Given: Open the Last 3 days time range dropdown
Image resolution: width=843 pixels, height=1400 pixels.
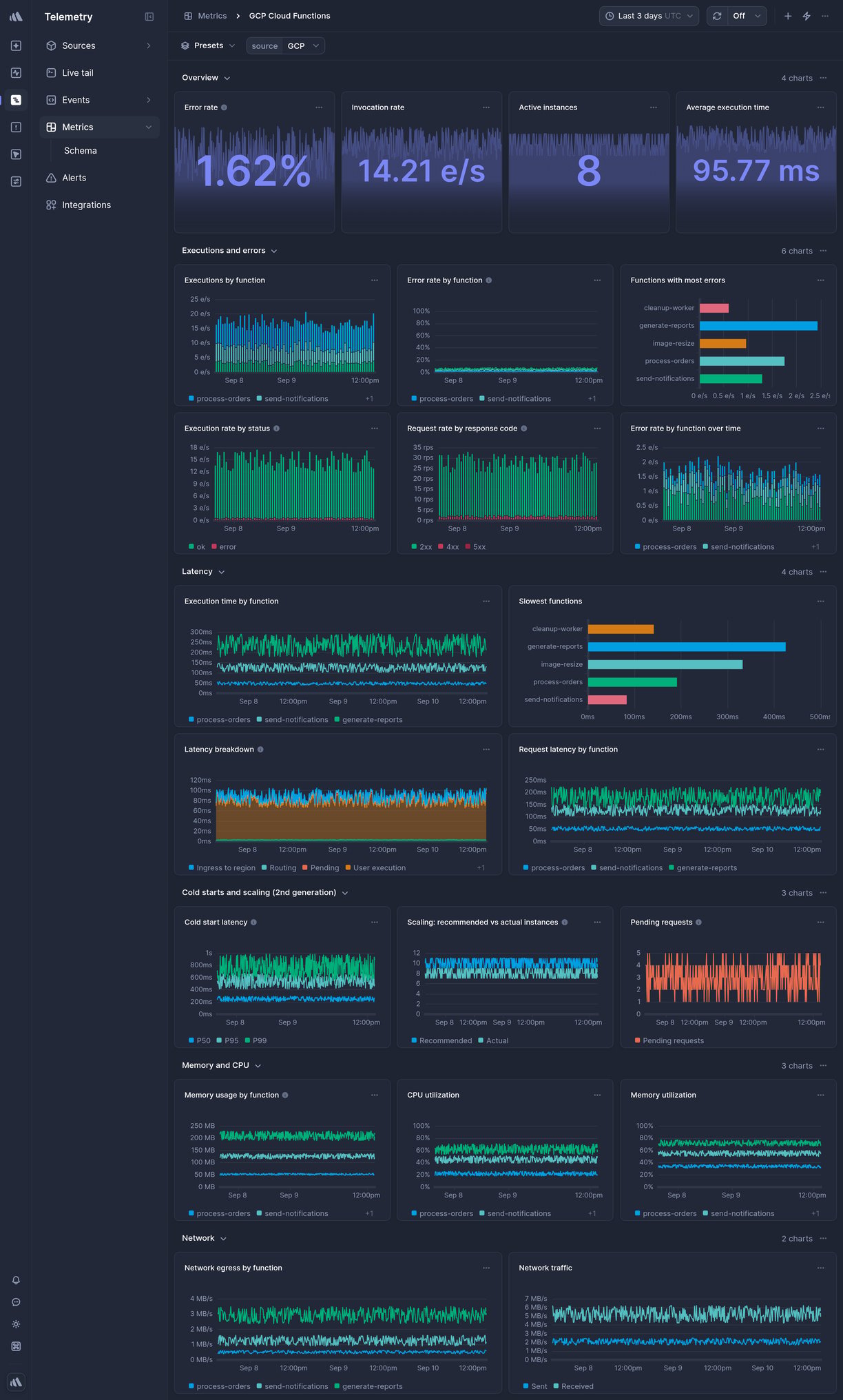Looking at the screenshot, I should point(649,16).
